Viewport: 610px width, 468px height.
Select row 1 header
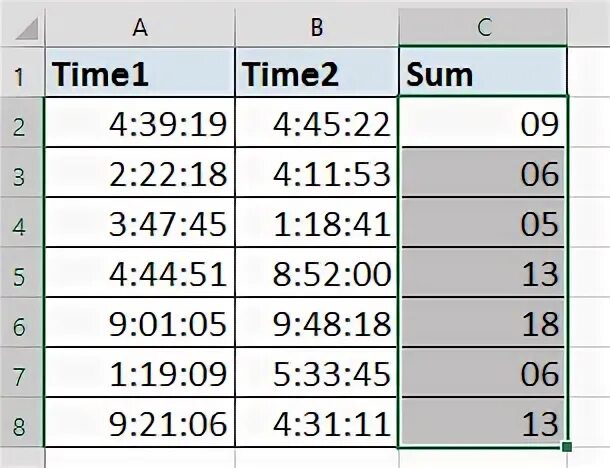[x=21, y=73]
